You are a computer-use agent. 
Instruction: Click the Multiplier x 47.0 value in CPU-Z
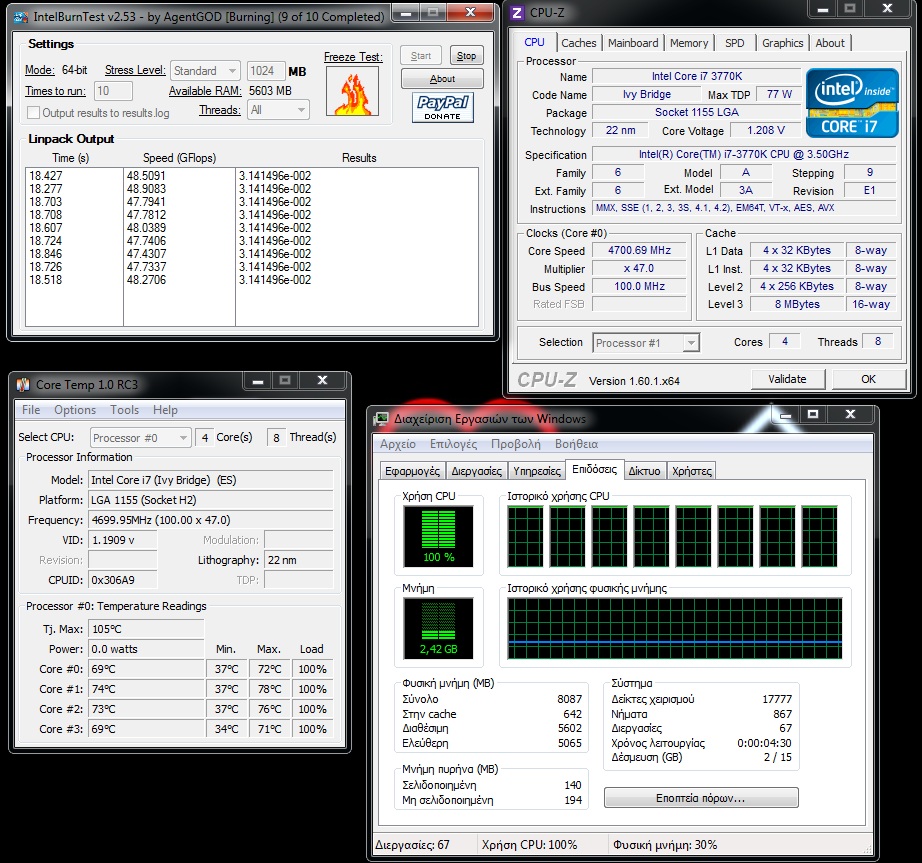point(639,269)
